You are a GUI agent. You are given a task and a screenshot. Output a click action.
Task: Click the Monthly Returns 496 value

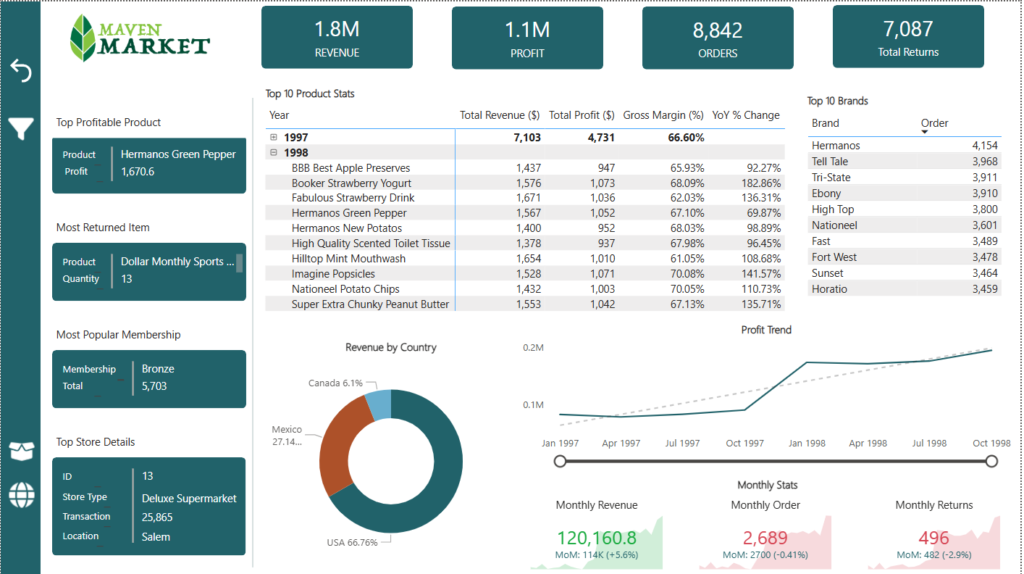click(933, 537)
